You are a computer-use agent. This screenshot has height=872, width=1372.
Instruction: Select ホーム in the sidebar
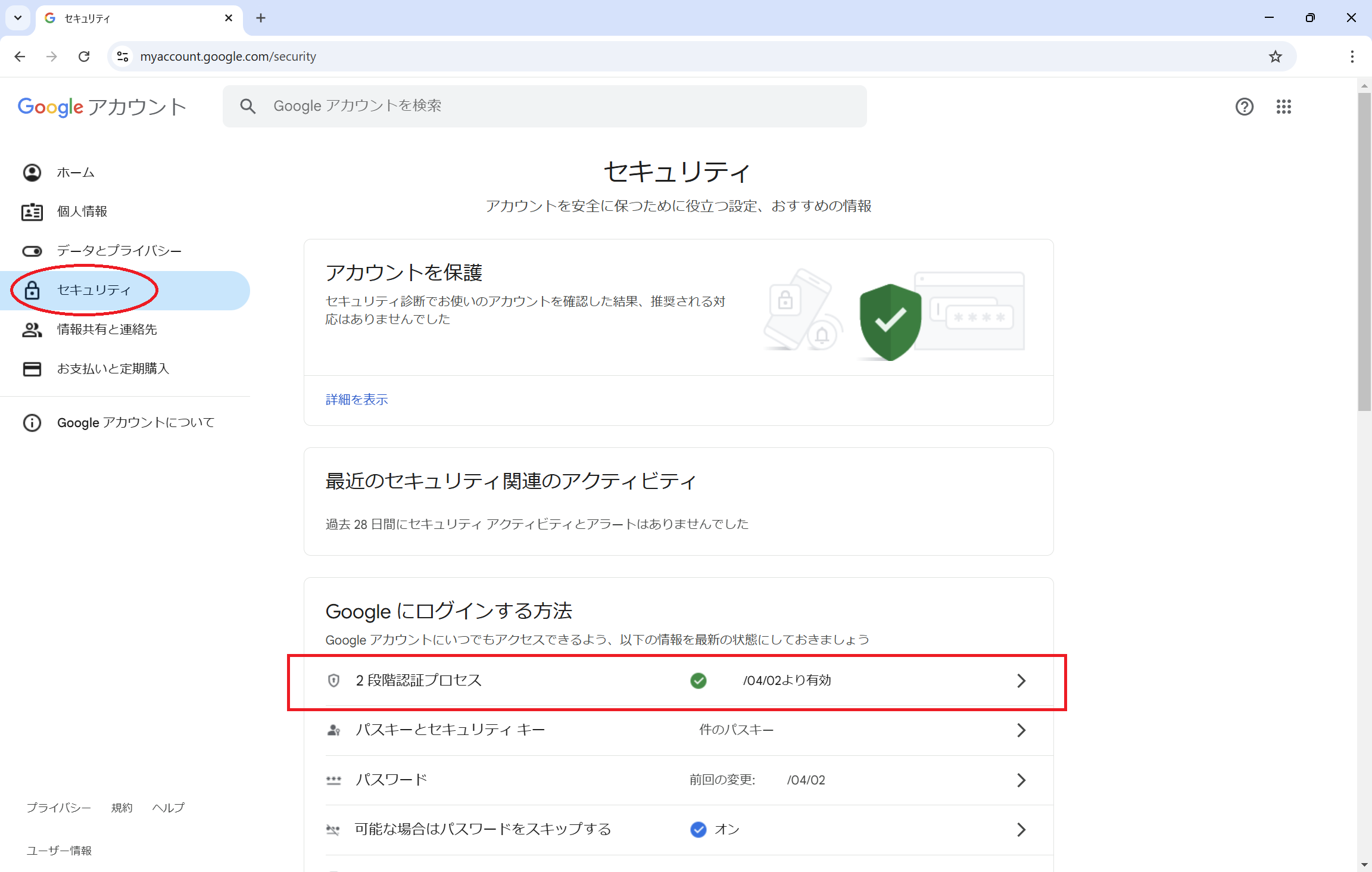[75, 173]
